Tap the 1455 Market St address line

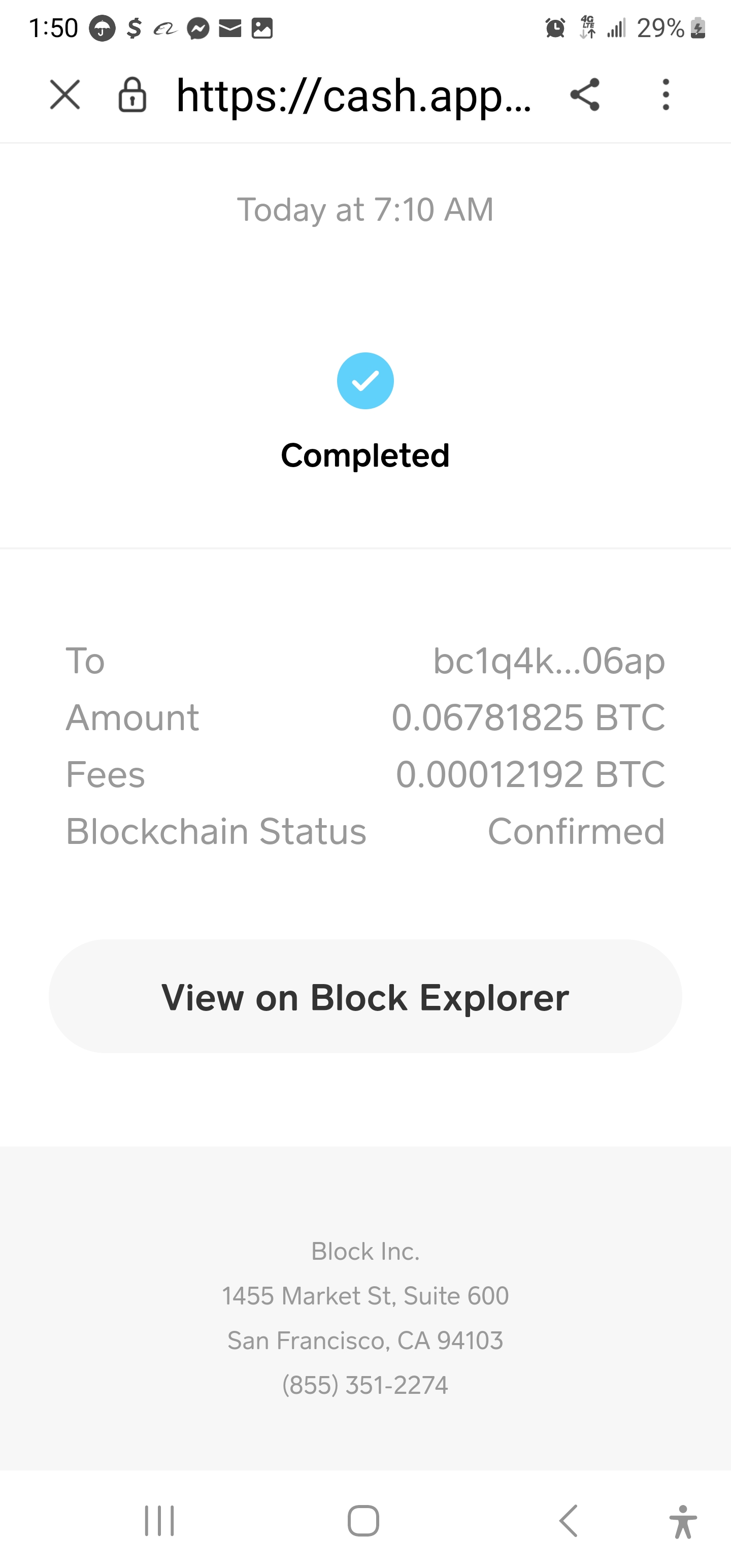tap(365, 1296)
